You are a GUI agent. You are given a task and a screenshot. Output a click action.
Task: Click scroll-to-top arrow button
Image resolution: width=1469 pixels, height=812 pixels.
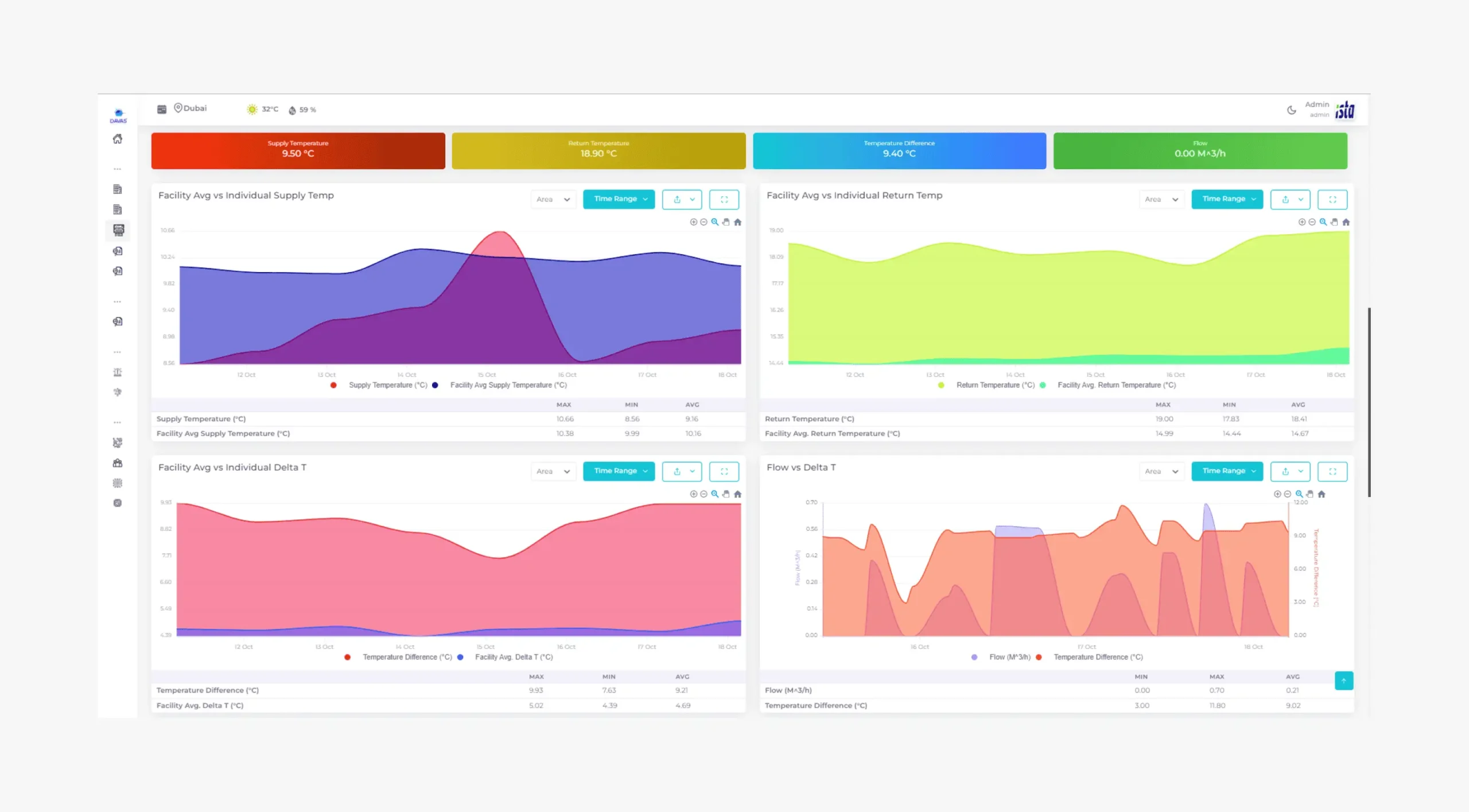pos(1343,681)
